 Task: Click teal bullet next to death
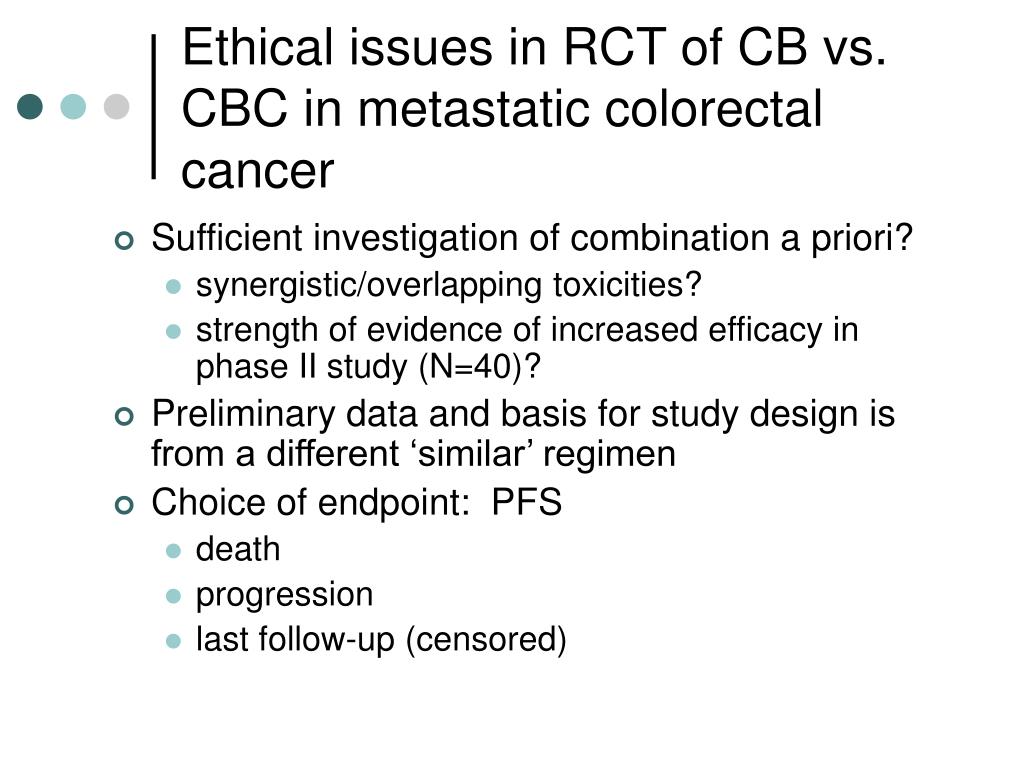coord(173,551)
